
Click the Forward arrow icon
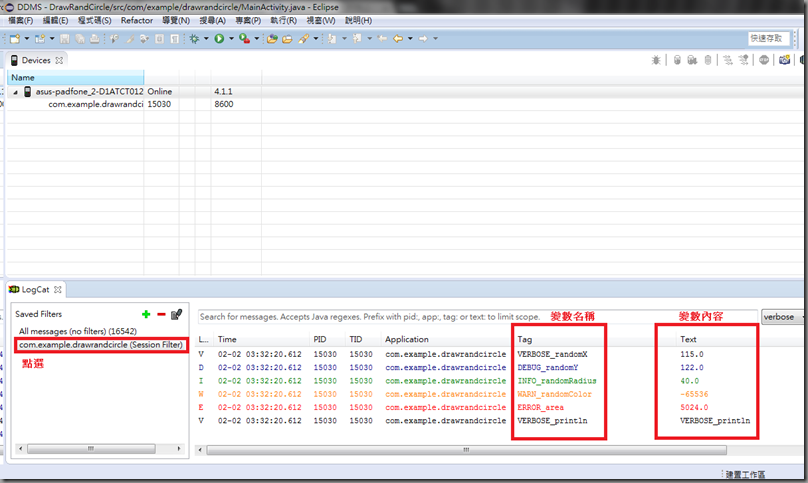click(x=423, y=39)
